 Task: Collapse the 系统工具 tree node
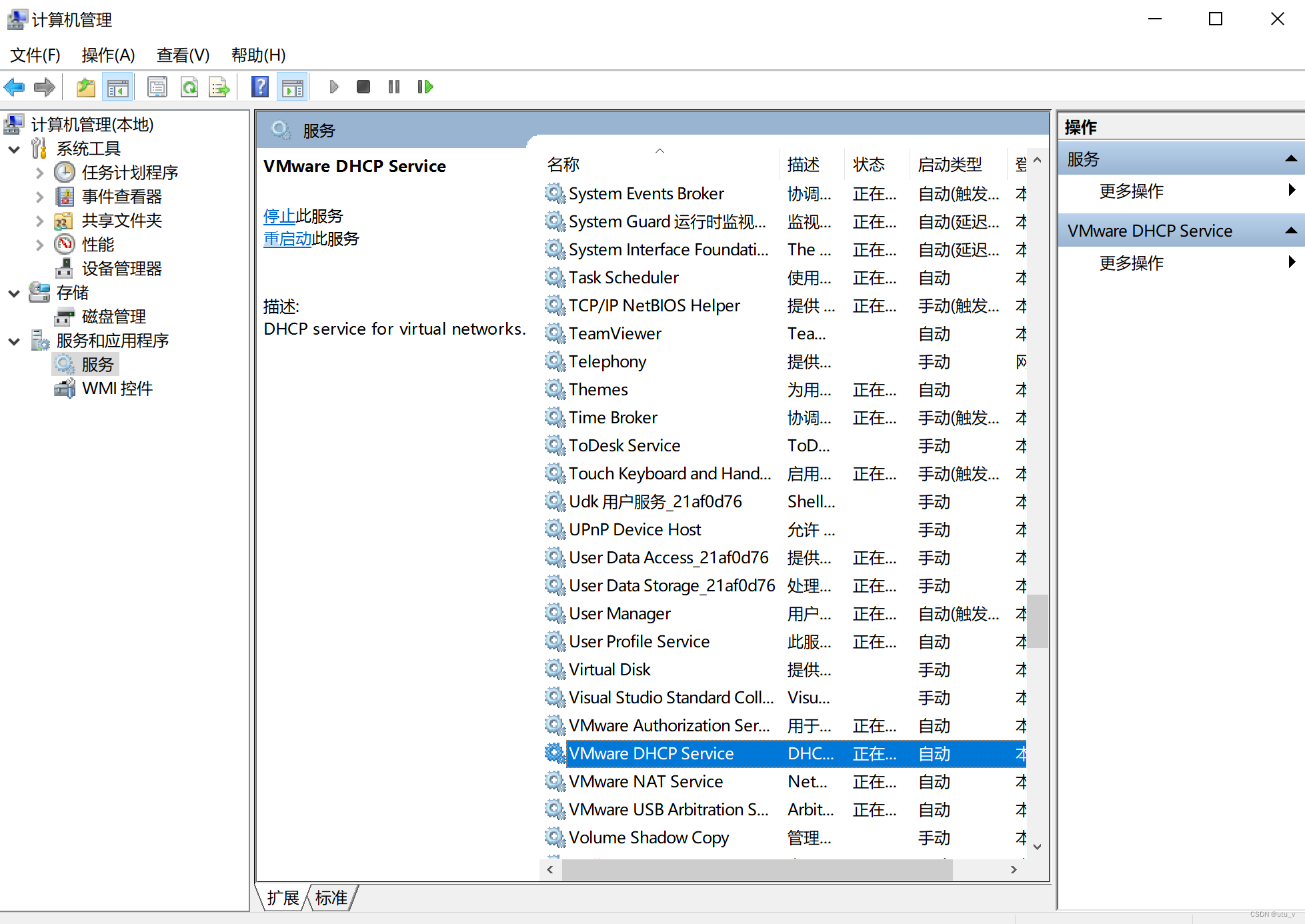[14, 149]
